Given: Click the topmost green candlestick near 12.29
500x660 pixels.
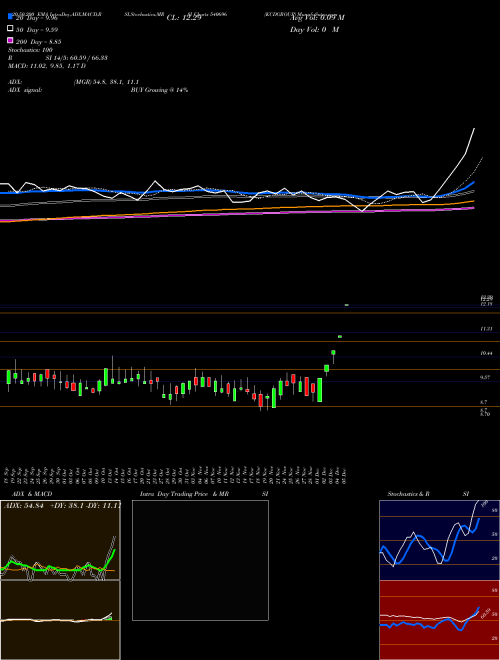Looking at the screenshot, I should tap(346, 305).
